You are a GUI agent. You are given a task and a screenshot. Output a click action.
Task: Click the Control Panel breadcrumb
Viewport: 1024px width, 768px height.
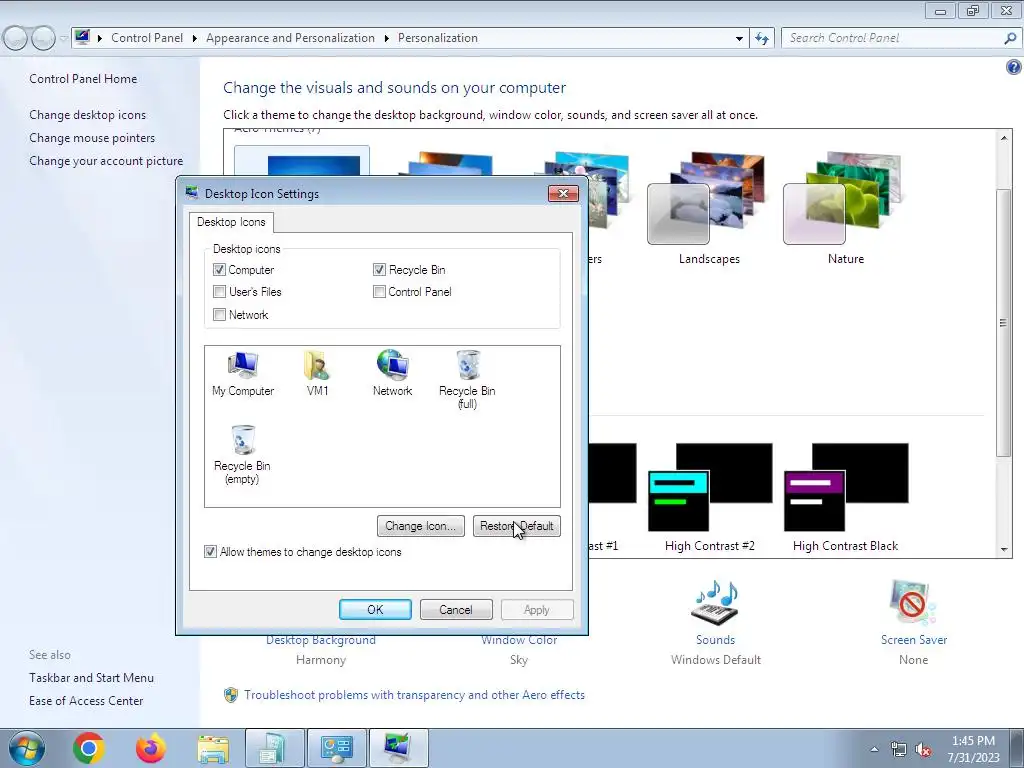click(x=147, y=38)
